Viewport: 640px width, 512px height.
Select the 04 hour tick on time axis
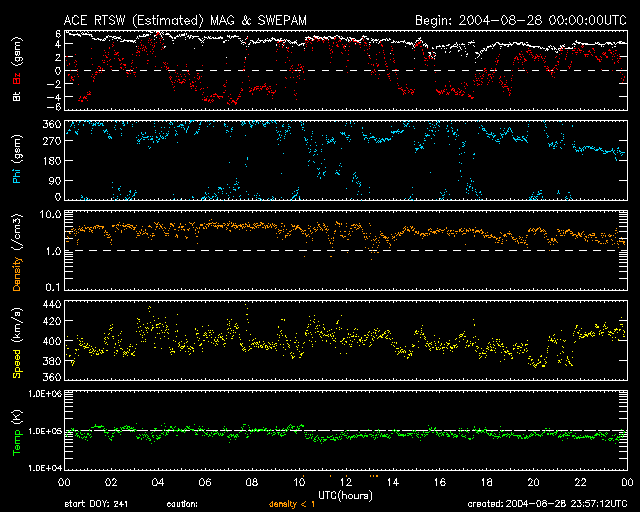tap(157, 481)
